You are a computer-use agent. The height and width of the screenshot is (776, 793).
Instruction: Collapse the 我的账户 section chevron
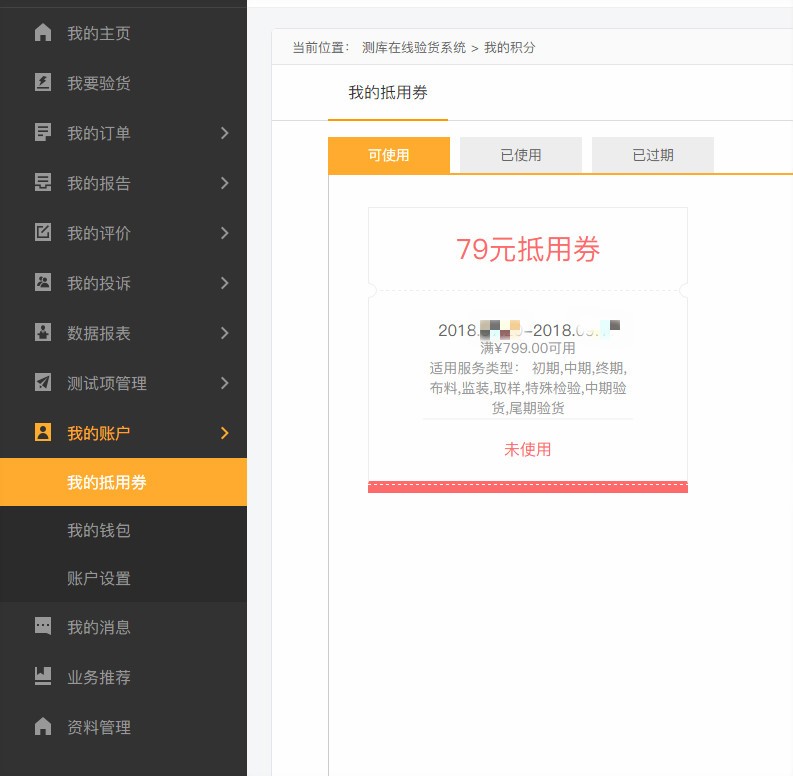[x=224, y=433]
